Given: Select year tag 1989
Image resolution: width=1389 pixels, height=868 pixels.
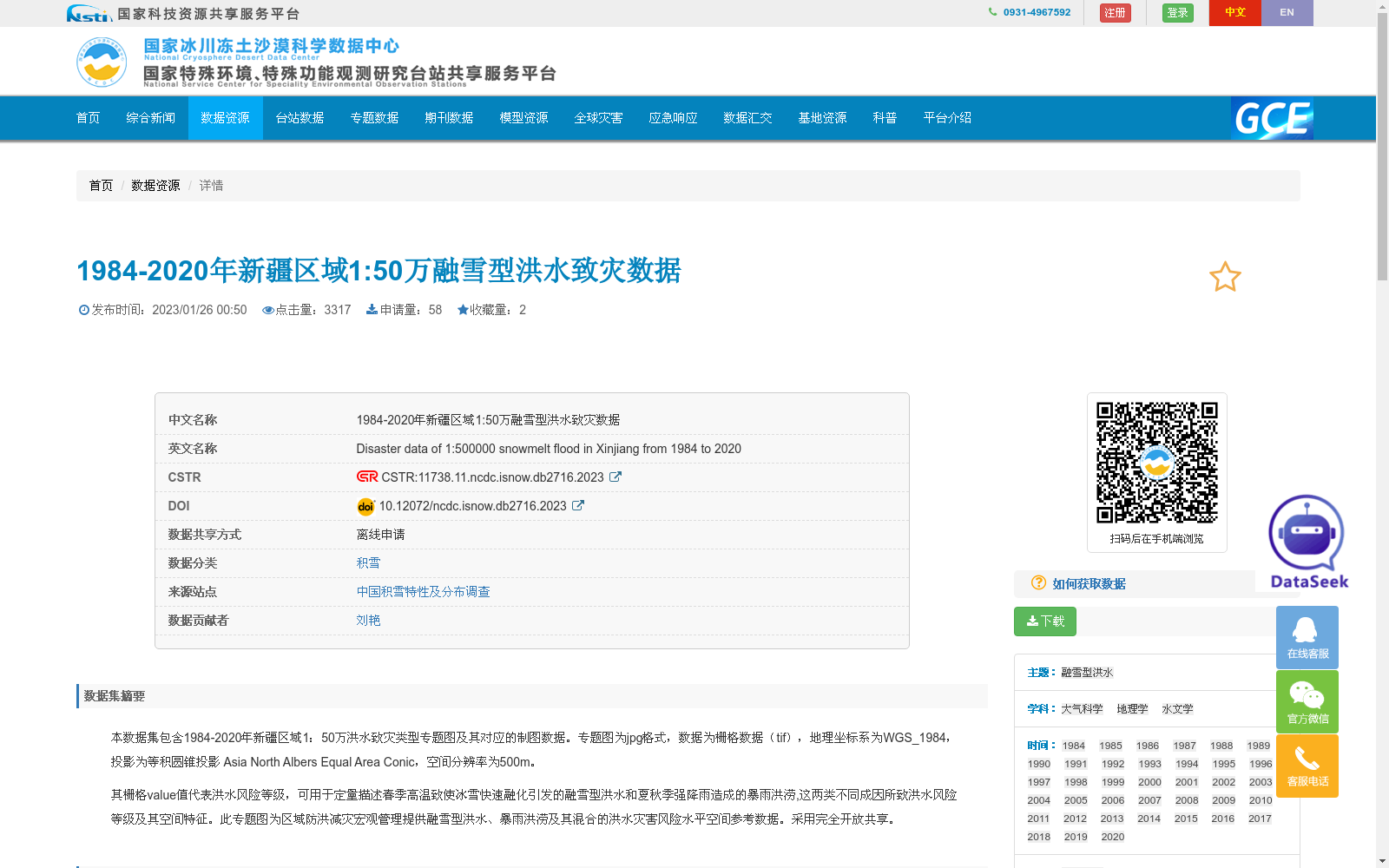Looking at the screenshot, I should (1259, 746).
